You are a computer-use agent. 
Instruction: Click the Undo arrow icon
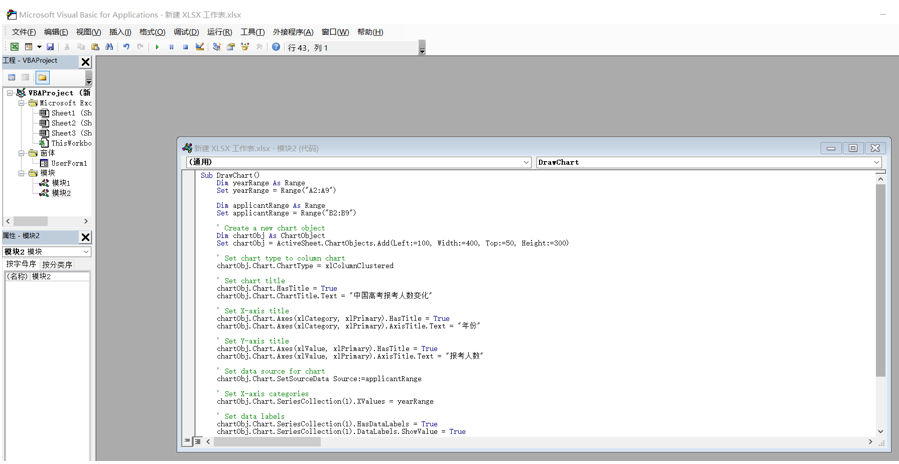coord(126,47)
